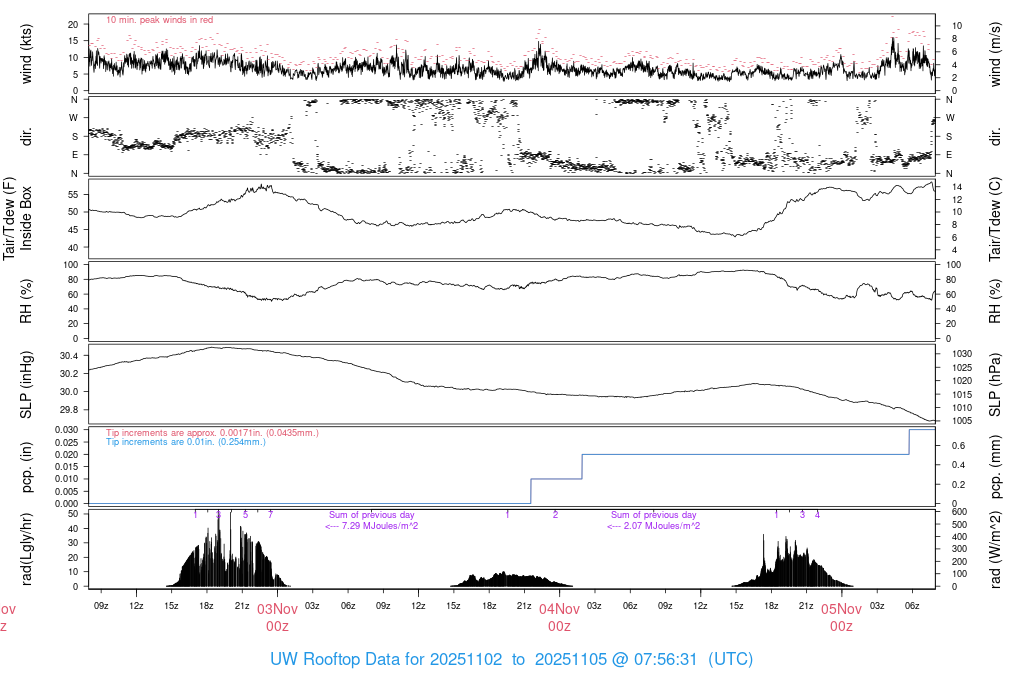Select the "0.6" tick on the pcp. (mm) axis
The width and height of the screenshot is (1024, 700).
(958, 445)
